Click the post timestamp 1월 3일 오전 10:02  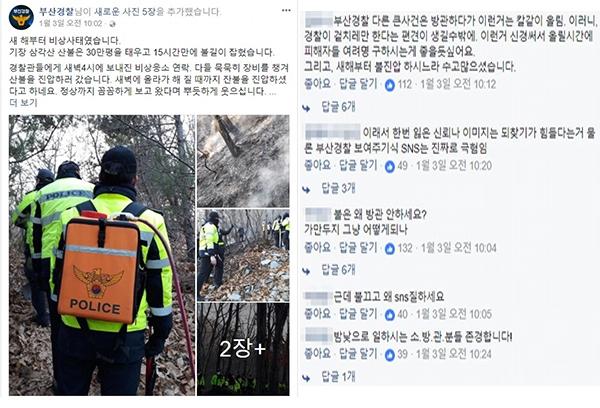[x=71, y=24]
